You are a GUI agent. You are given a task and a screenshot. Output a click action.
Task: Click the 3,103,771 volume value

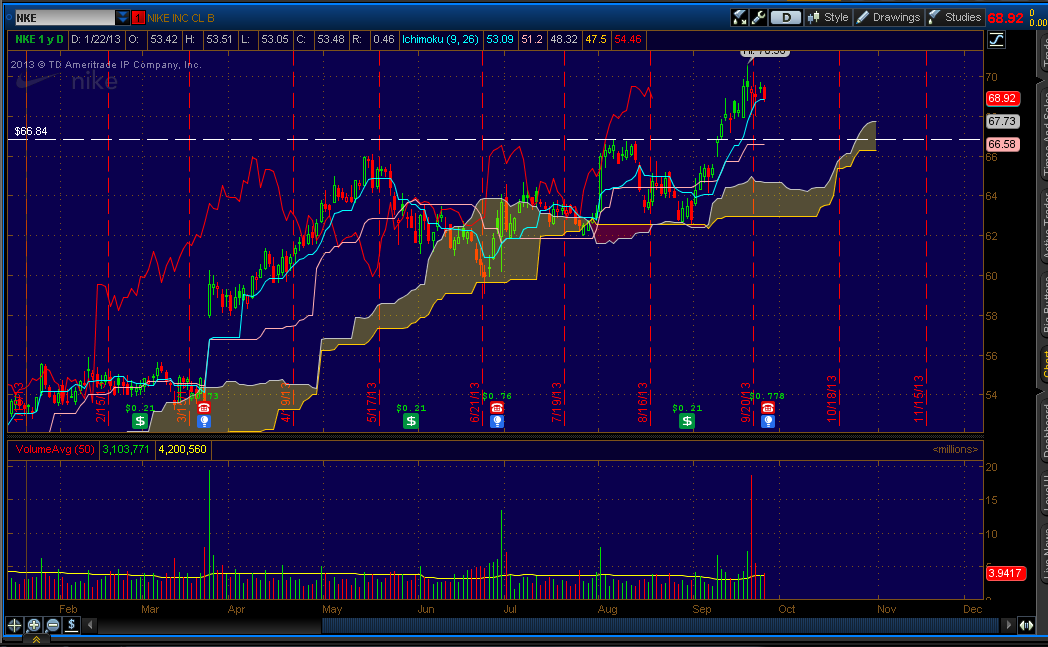[126, 449]
